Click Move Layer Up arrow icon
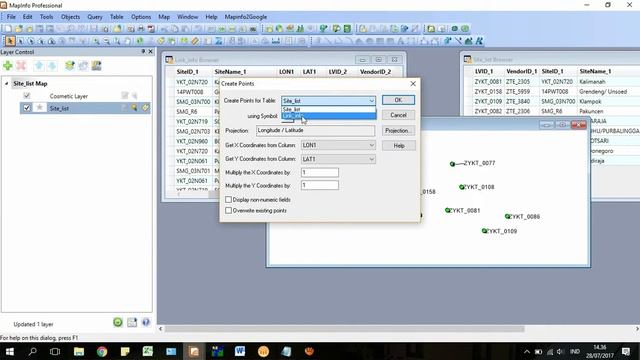The width and height of the screenshot is (640, 360). [39, 65]
